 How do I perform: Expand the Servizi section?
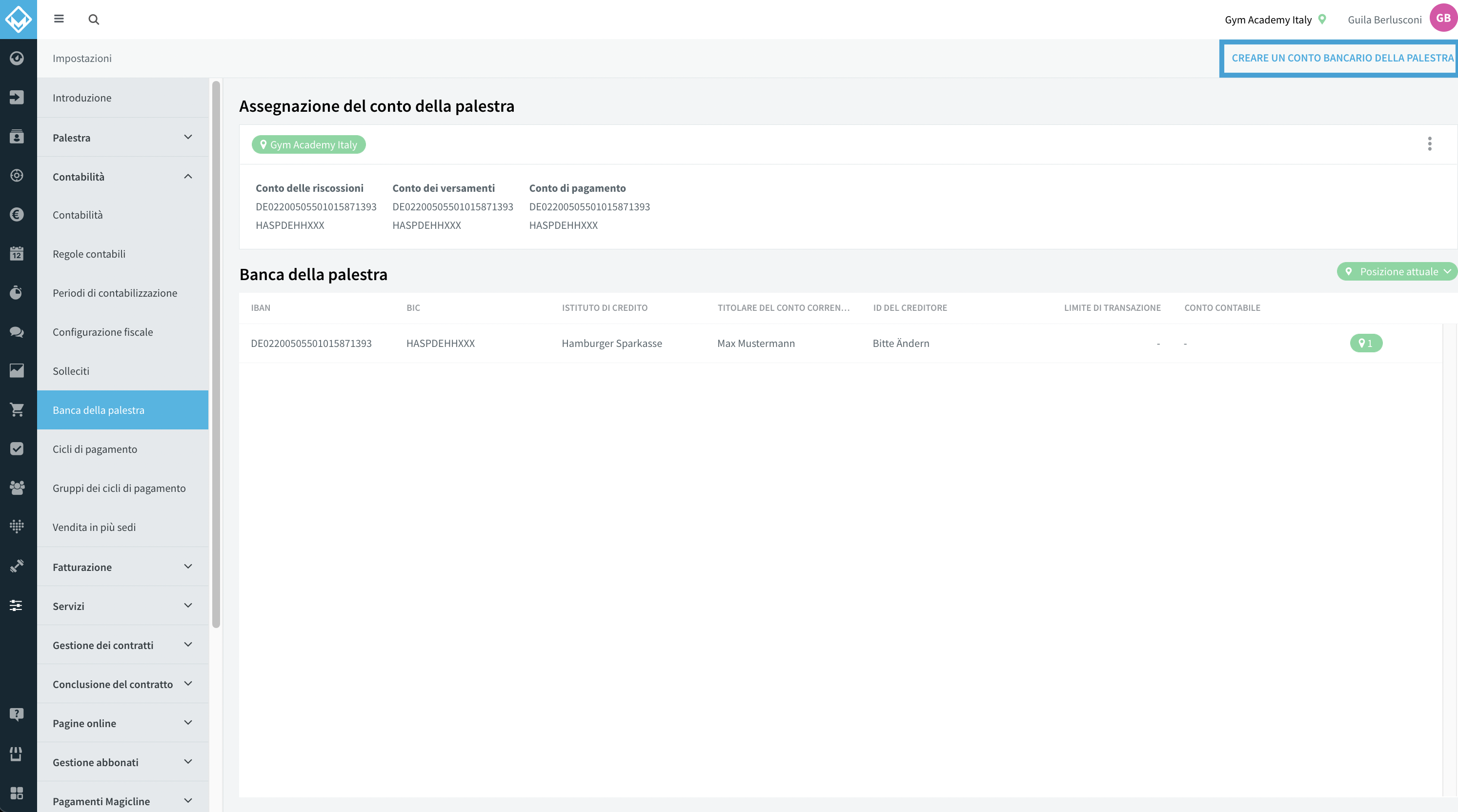click(x=123, y=606)
